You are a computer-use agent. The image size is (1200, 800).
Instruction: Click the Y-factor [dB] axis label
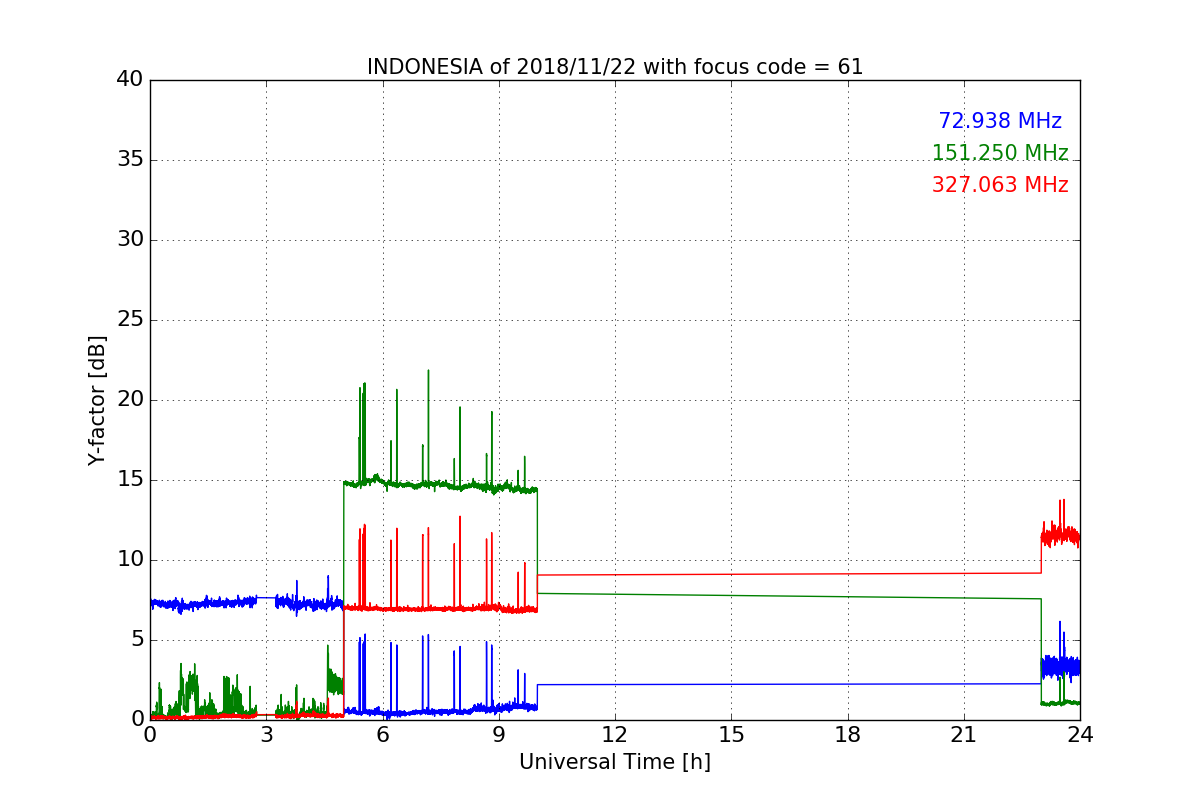97,400
